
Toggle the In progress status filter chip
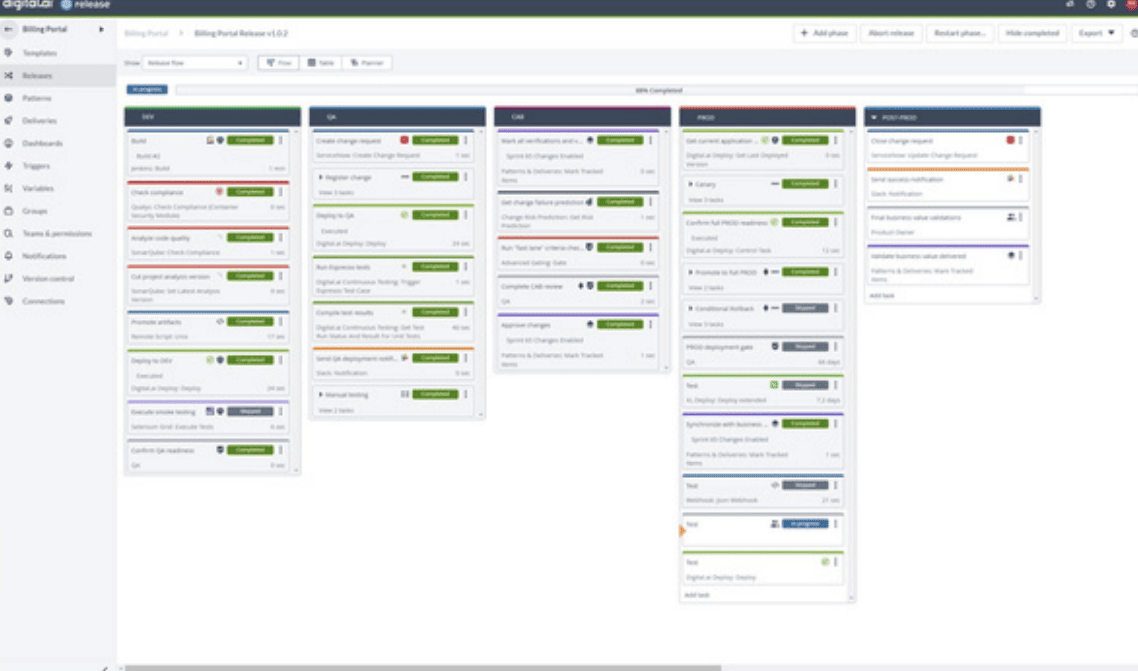[x=146, y=91]
